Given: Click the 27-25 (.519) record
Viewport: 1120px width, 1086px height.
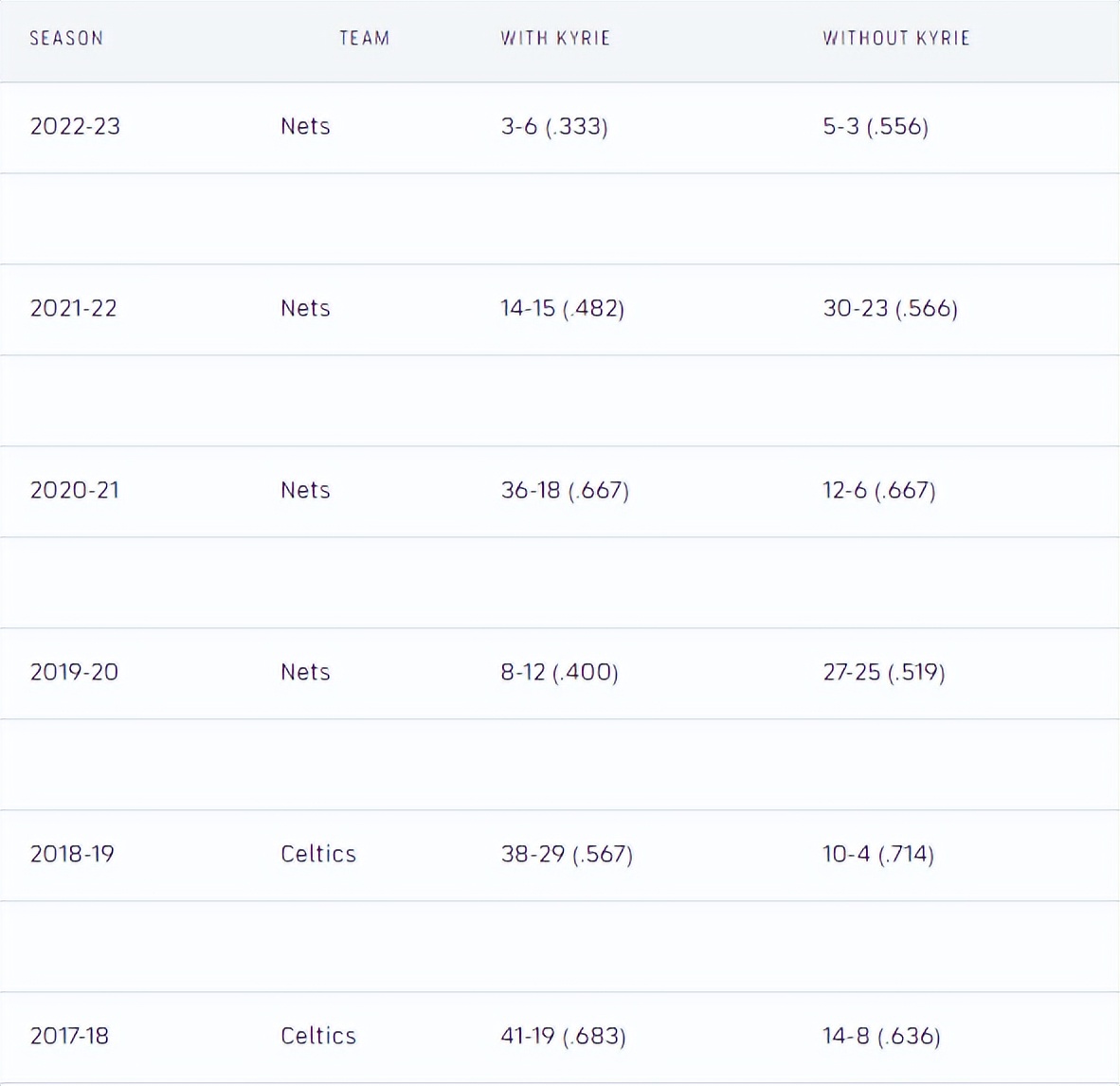Looking at the screenshot, I should pos(883,672).
